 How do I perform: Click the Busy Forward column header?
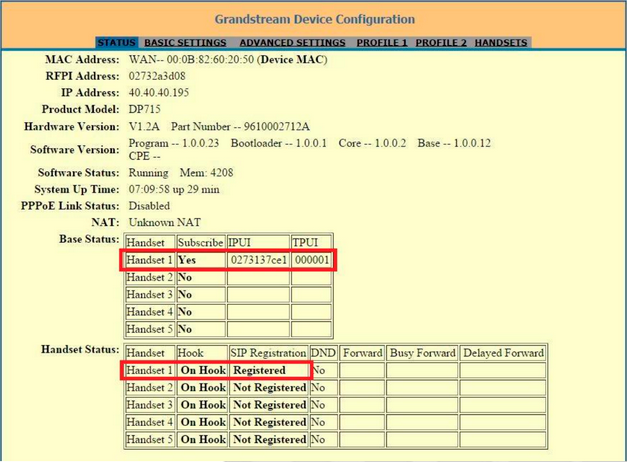(x=422, y=353)
